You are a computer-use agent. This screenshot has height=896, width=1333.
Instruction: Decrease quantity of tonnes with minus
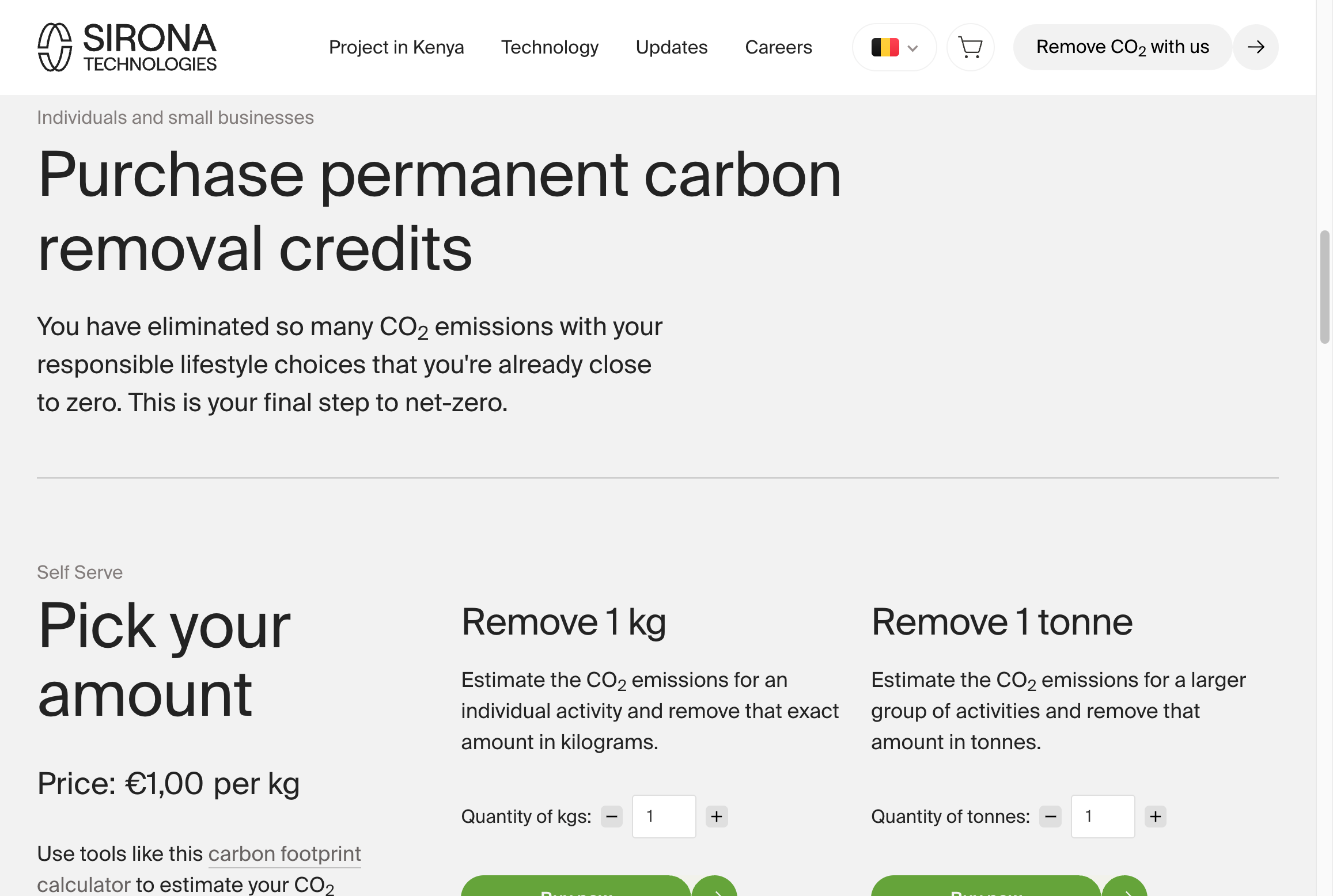[x=1050, y=817]
